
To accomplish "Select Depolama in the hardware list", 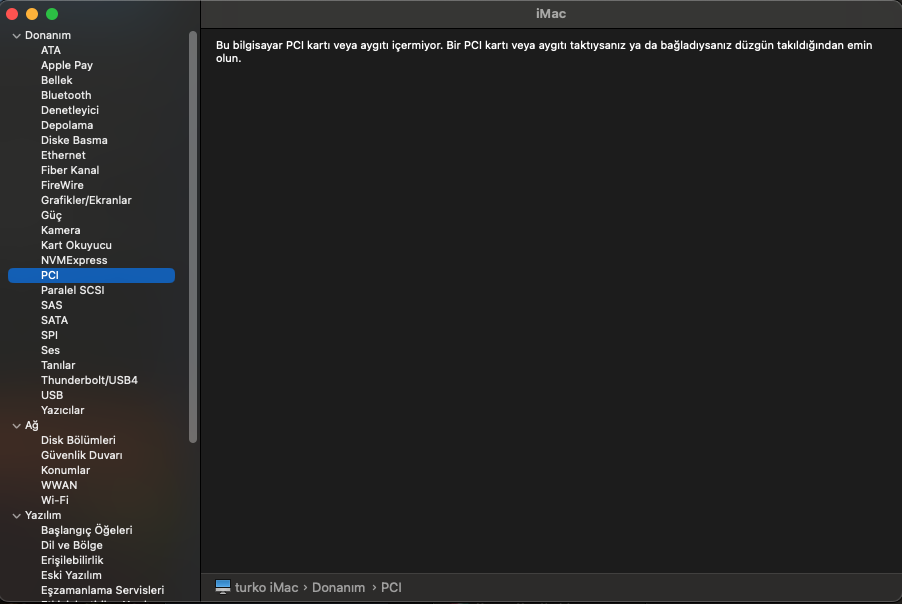I will tap(67, 125).
